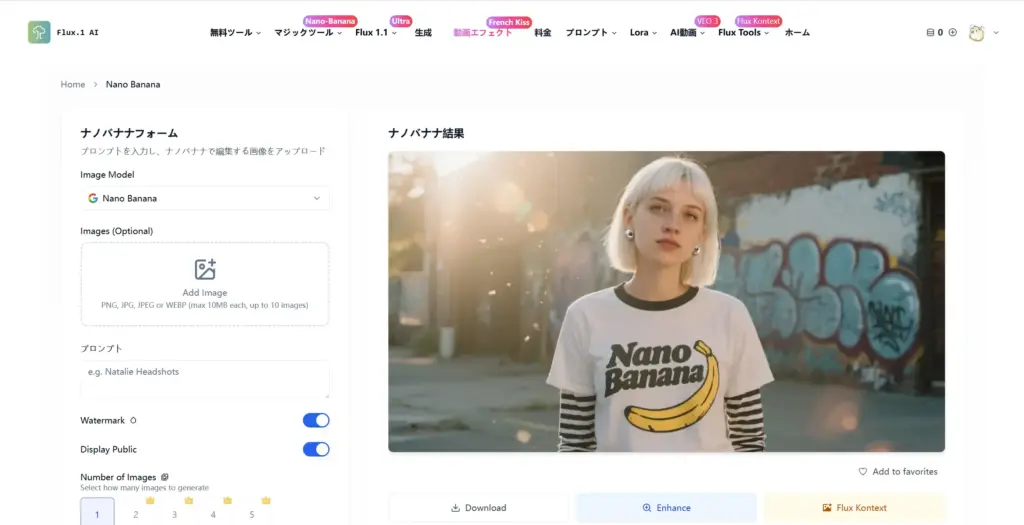
Task: Select 3 images to generate
Action: pos(174,513)
